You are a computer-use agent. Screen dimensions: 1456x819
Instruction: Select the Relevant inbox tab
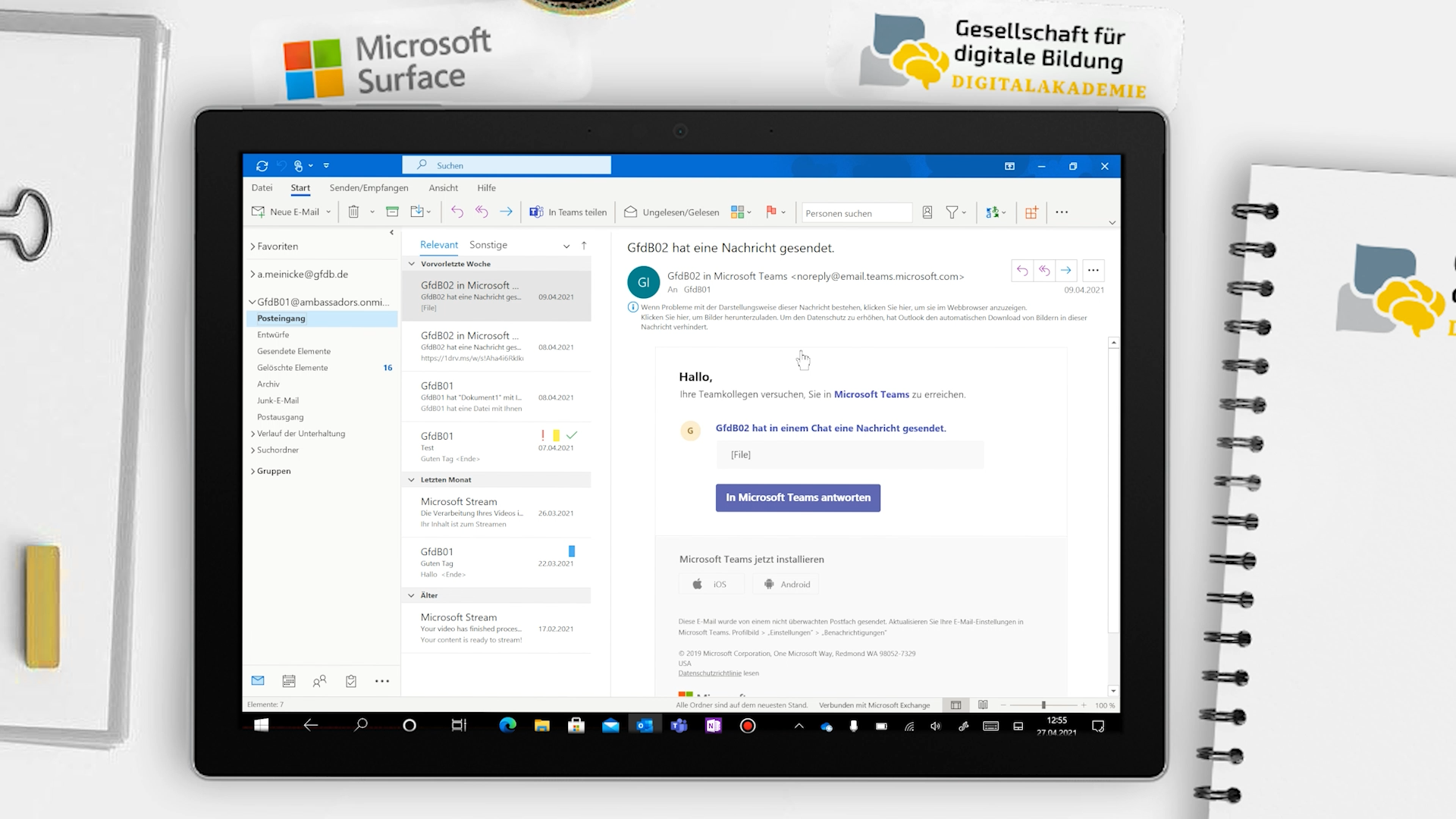coord(439,245)
